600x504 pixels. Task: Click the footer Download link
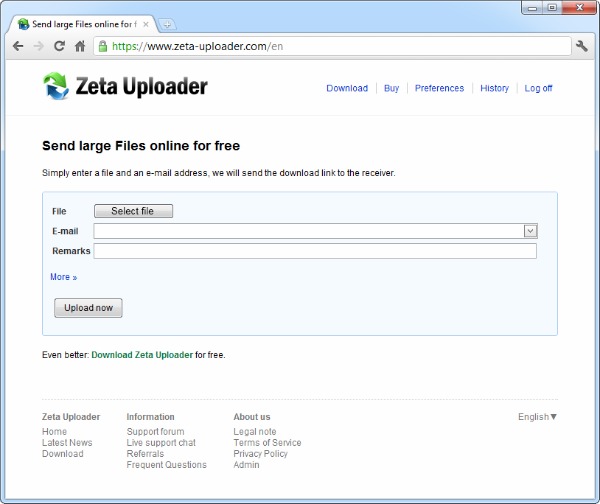pos(63,454)
